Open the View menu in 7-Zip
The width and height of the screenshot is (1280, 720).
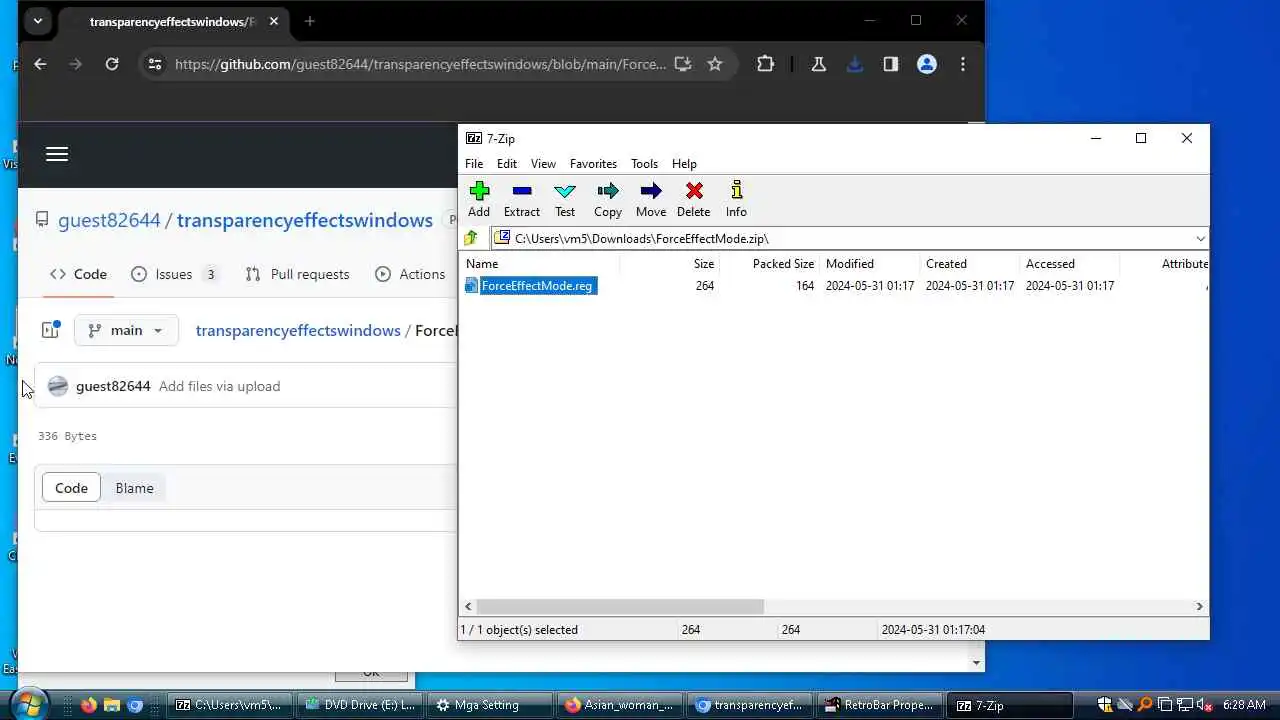tap(543, 164)
